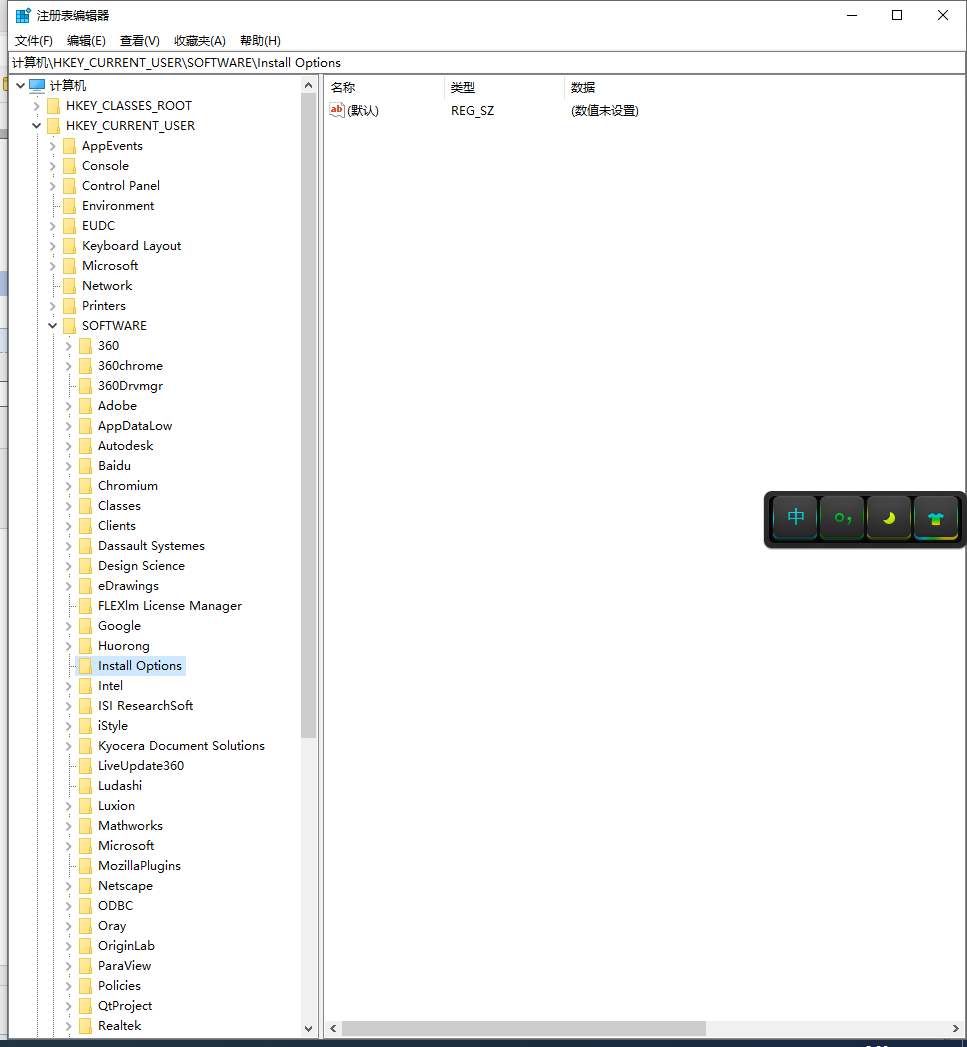Open the 收藏夹(A) menu

[200, 41]
